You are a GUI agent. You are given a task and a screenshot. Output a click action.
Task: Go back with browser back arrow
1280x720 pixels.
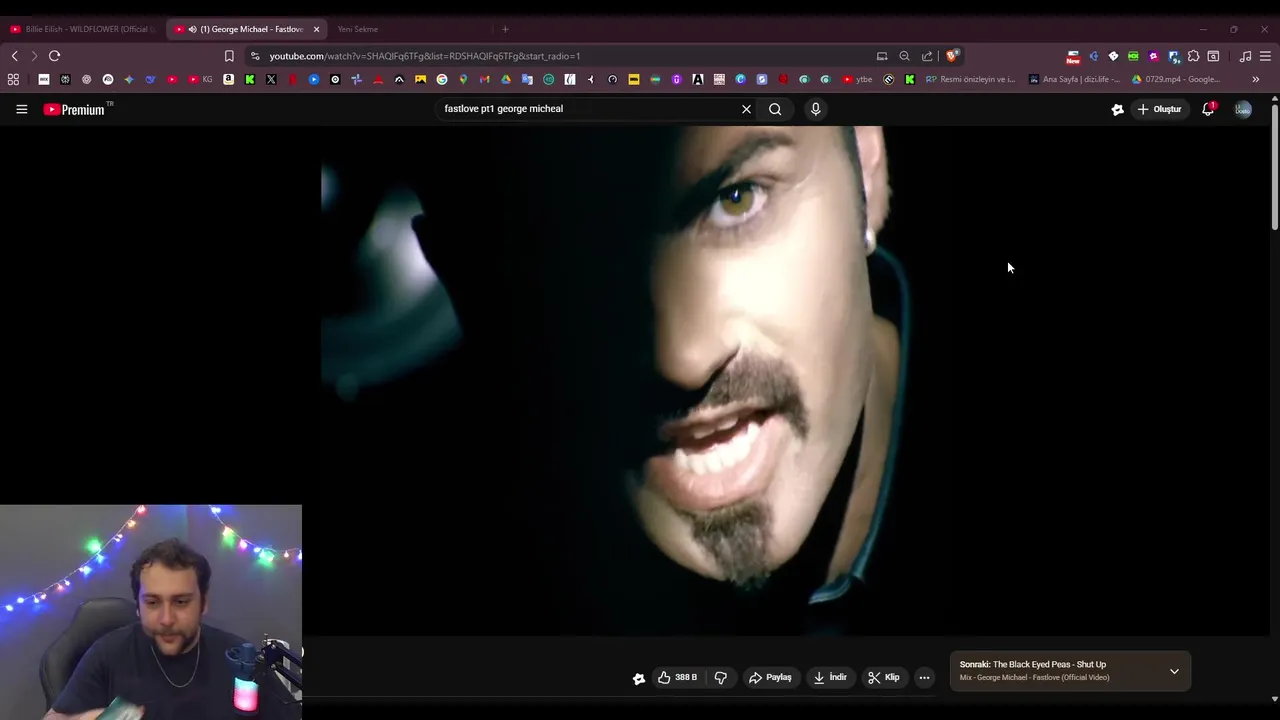click(x=14, y=56)
